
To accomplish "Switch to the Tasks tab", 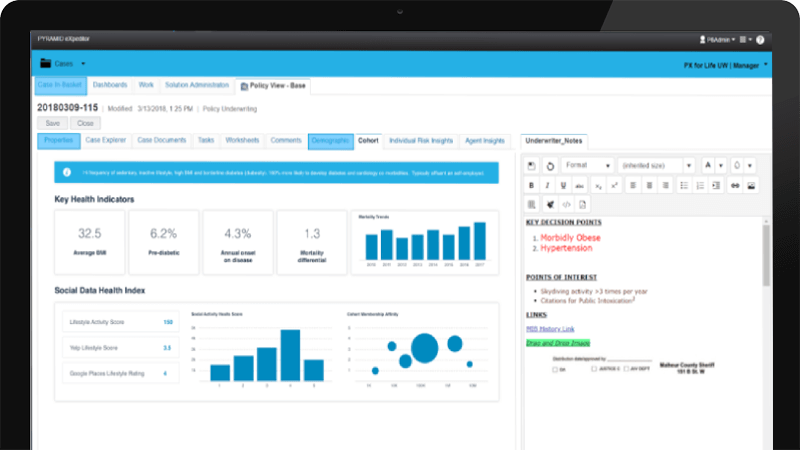I will click(x=206, y=140).
